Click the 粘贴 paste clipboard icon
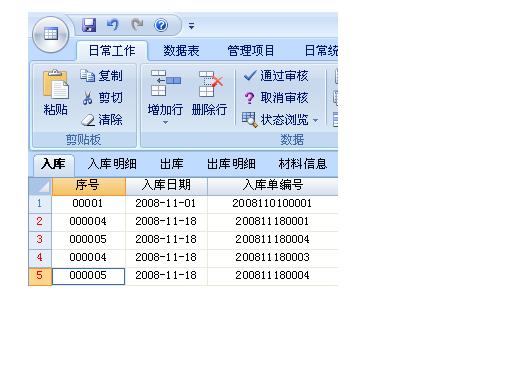The height and width of the screenshot is (384, 512). coord(56,84)
